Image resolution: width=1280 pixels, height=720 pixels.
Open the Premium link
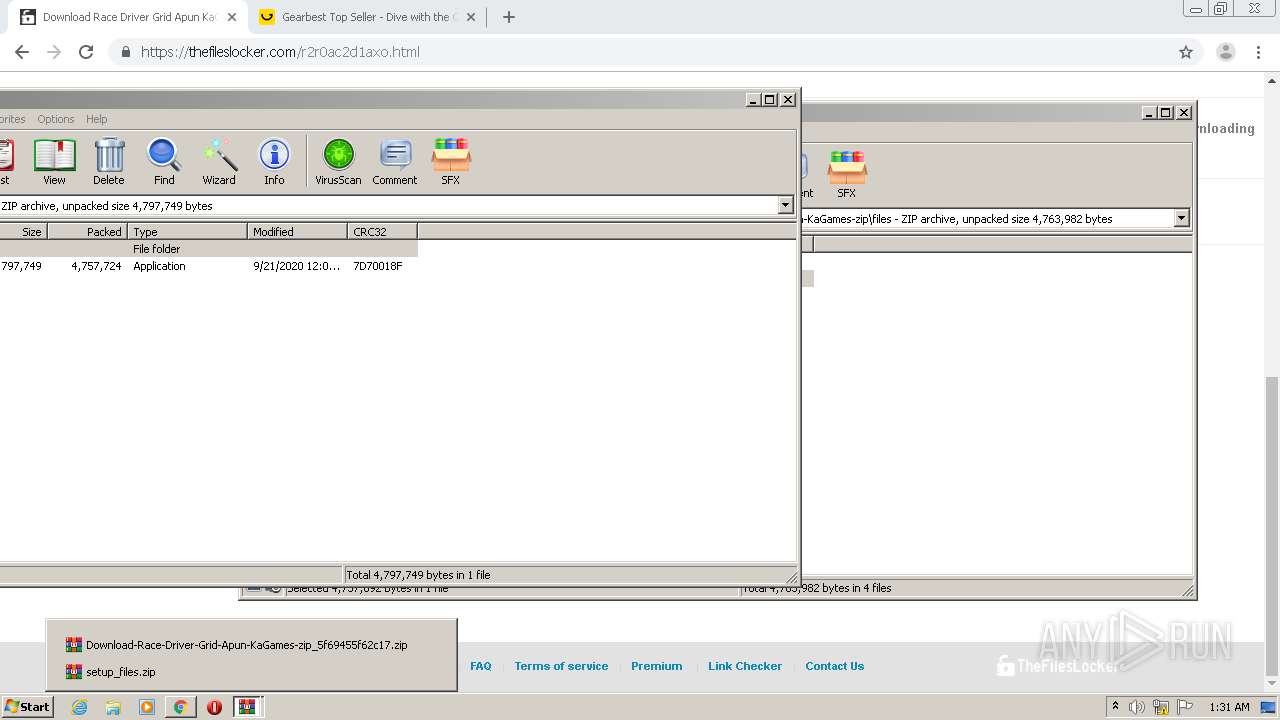pos(657,666)
